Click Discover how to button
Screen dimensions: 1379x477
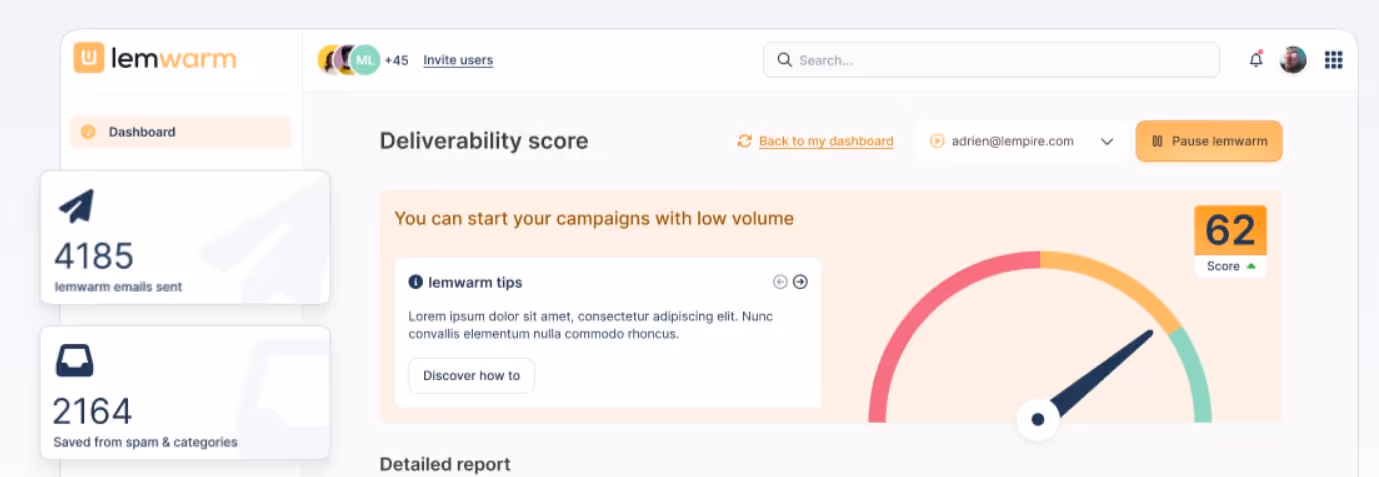coord(472,376)
